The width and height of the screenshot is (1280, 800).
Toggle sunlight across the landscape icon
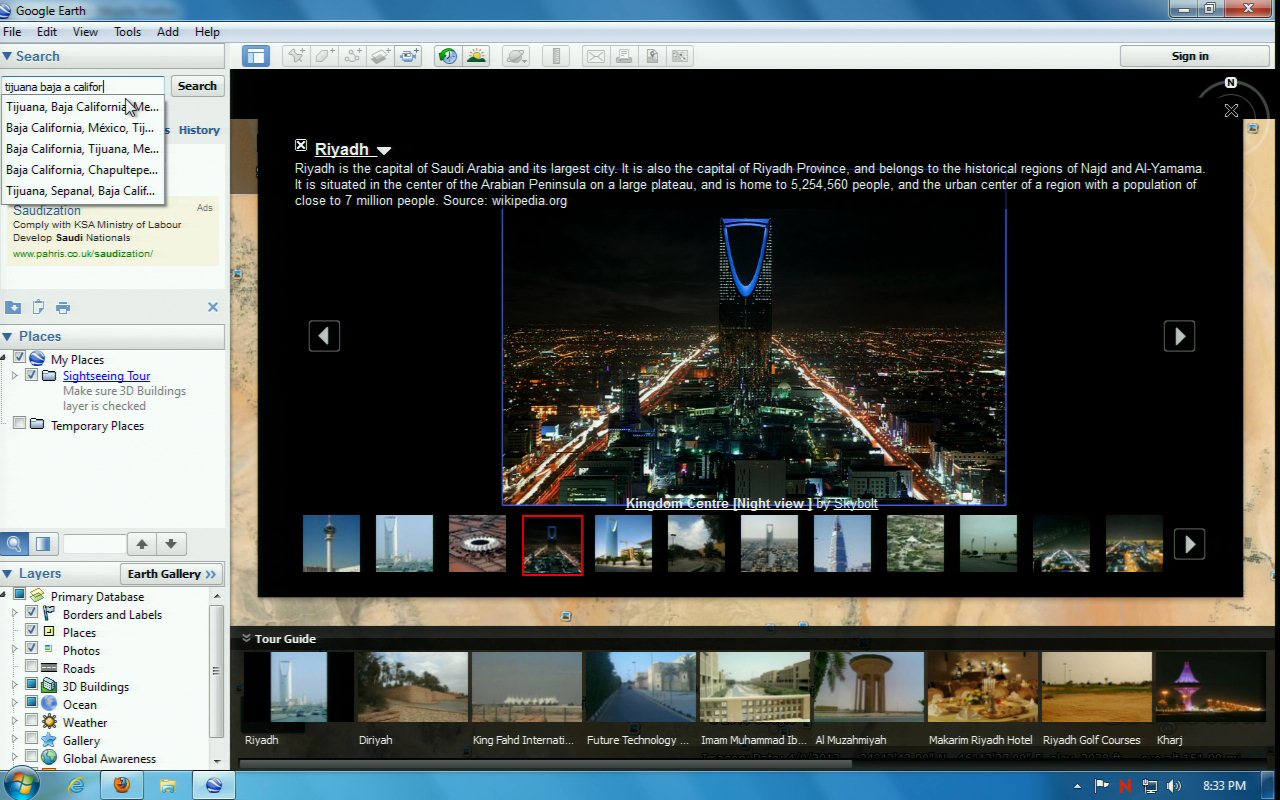click(476, 56)
